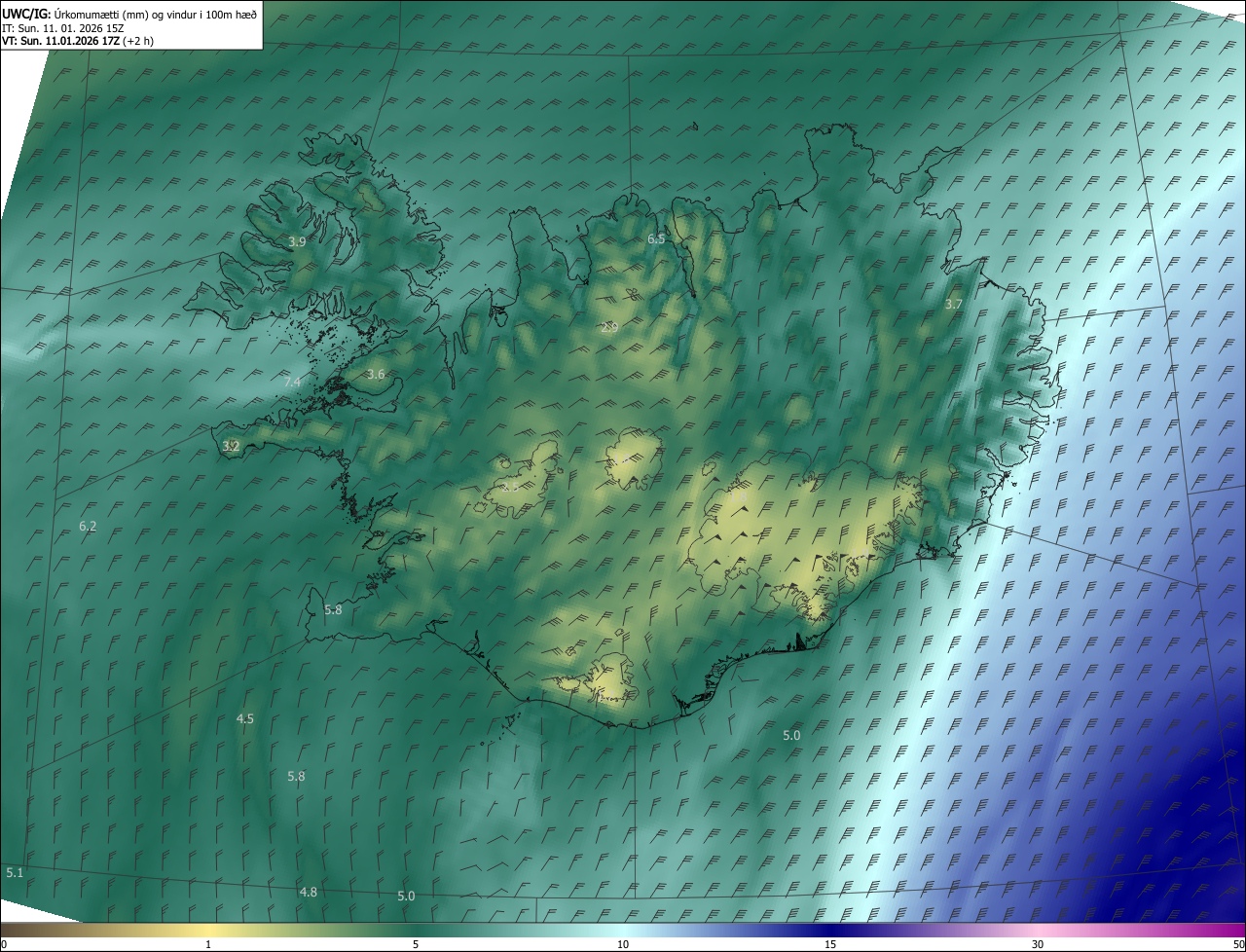This screenshot has width=1246, height=952.
Task: Click the 5 tick on the colour scale
Action: pyautogui.click(x=416, y=944)
